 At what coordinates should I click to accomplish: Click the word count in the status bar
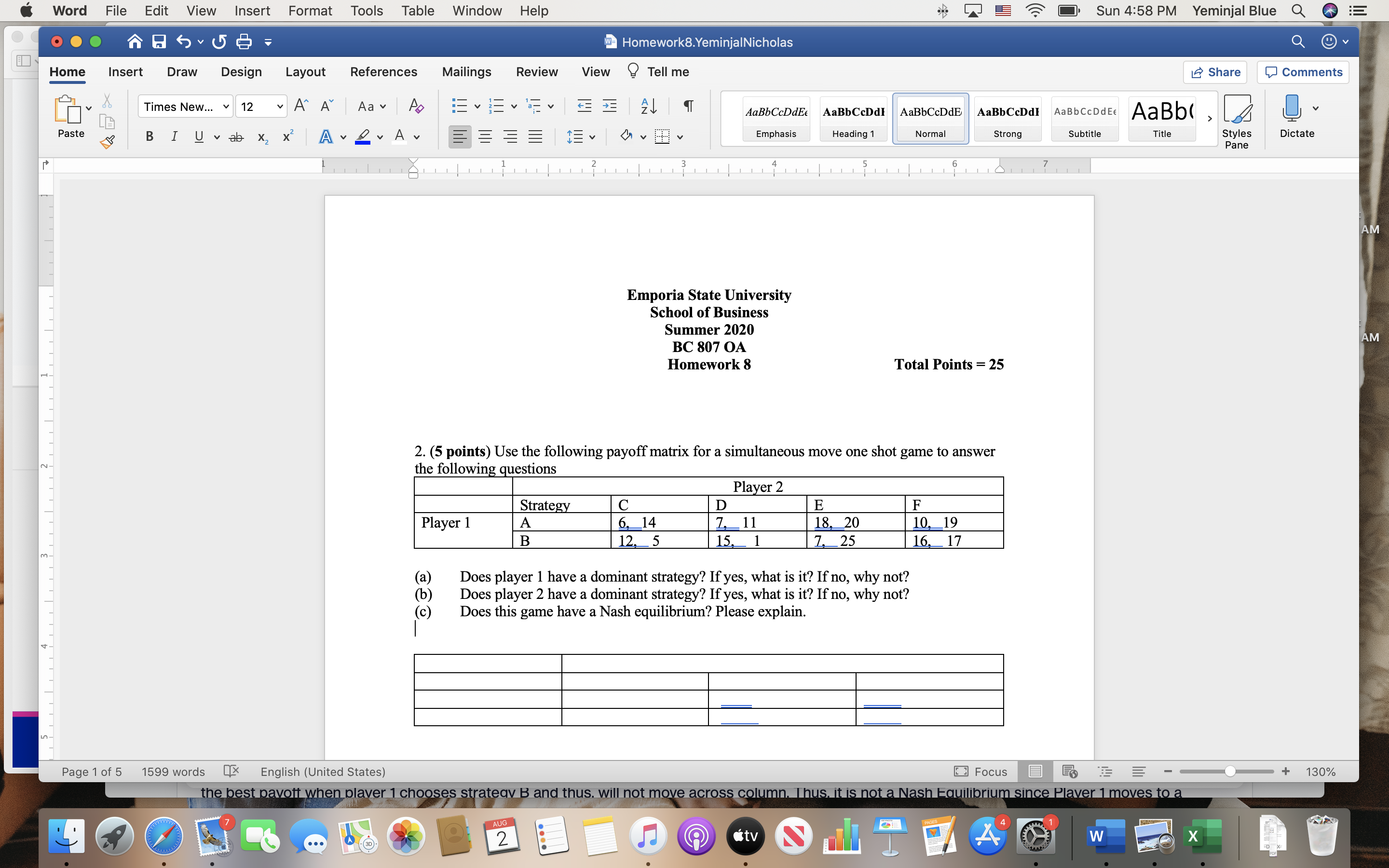tap(172, 772)
